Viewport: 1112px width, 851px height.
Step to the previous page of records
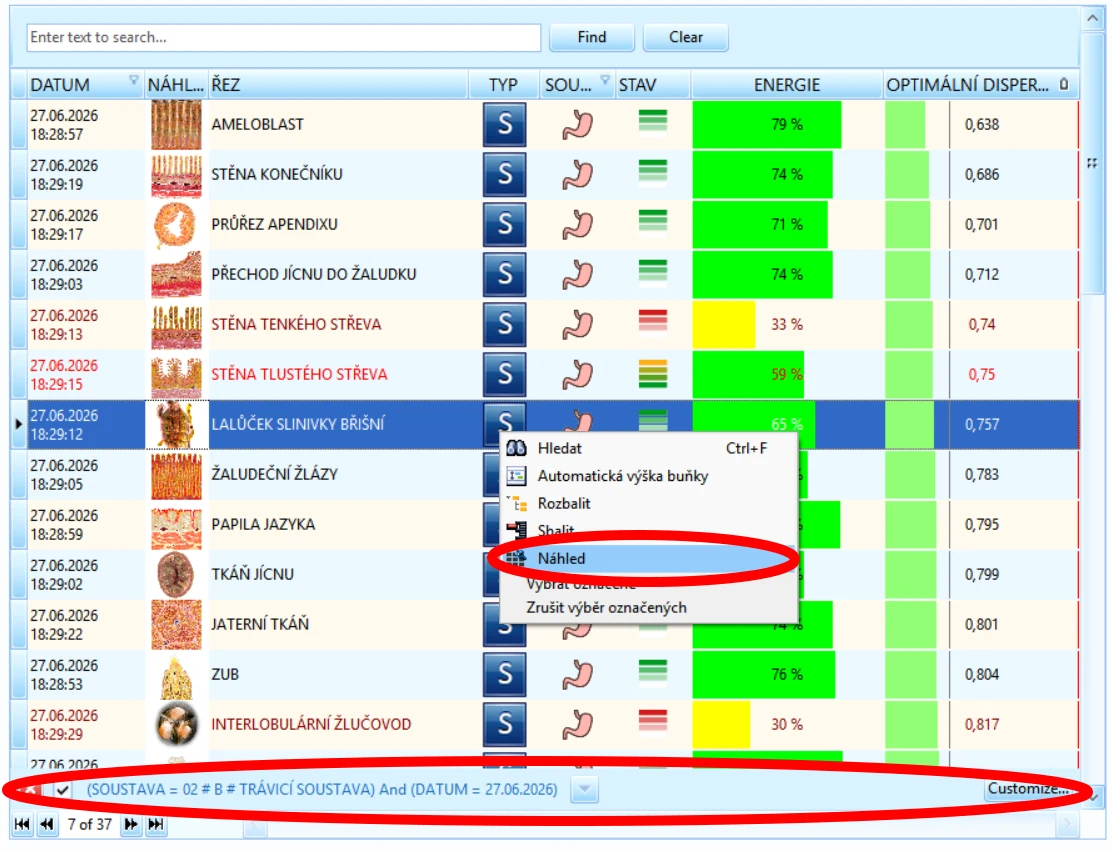47,824
